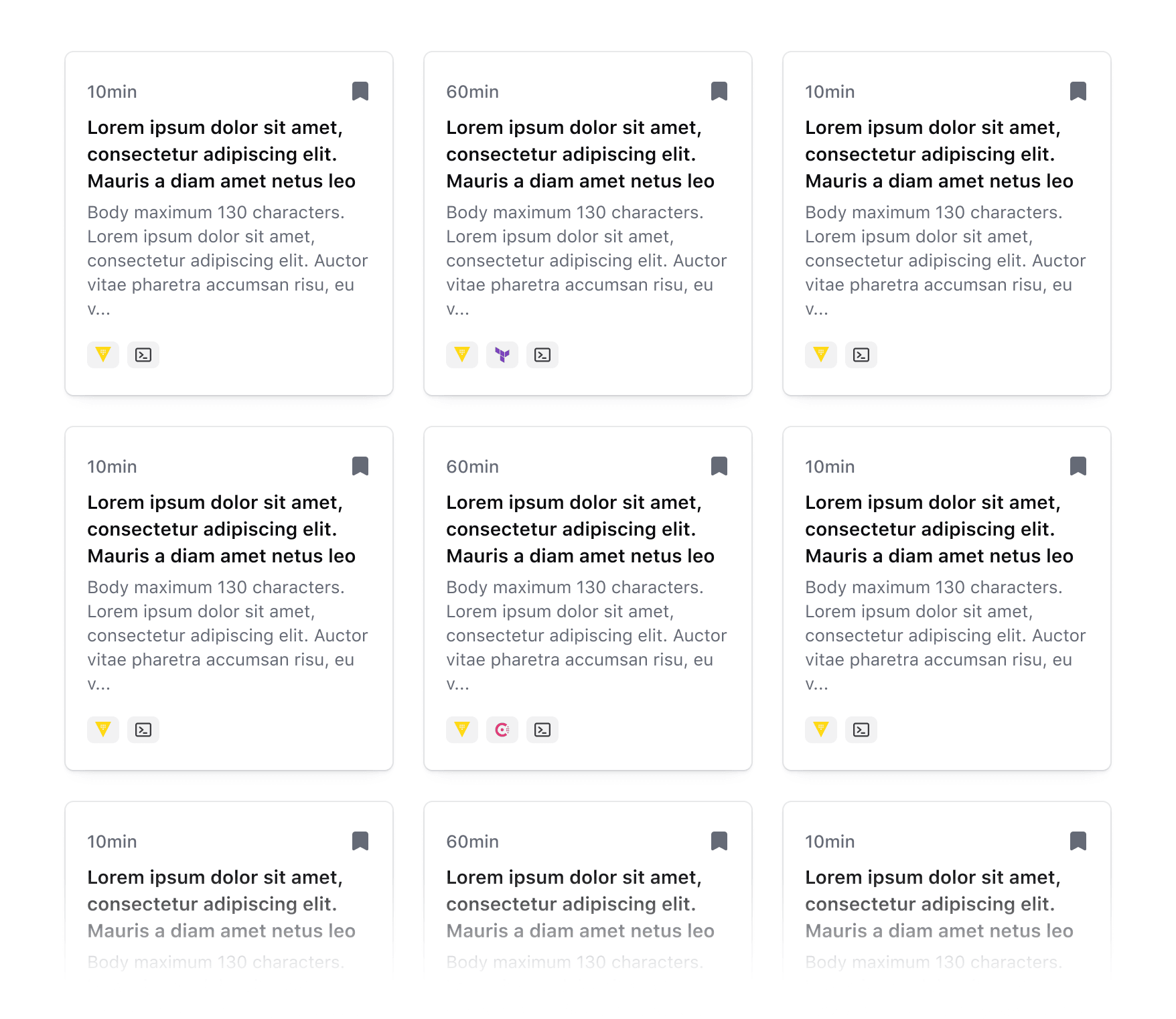
Task: Bookmark the top-right 10min card
Action: coord(1078,91)
